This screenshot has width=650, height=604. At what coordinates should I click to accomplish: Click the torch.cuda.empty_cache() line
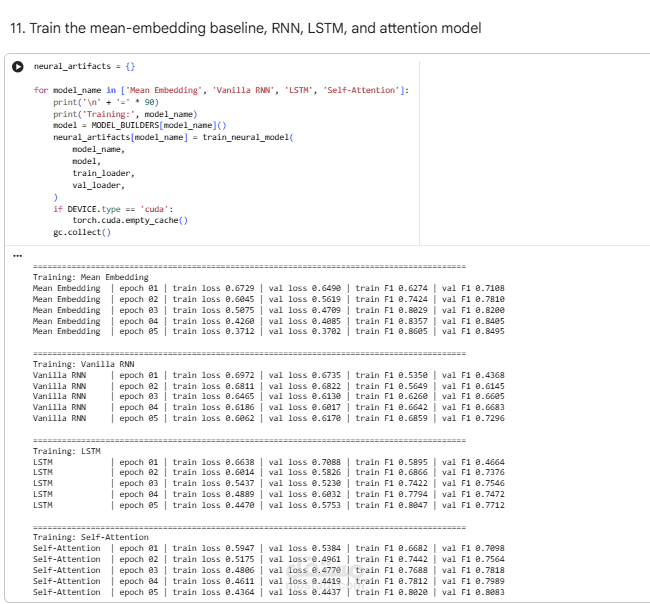pos(130,220)
